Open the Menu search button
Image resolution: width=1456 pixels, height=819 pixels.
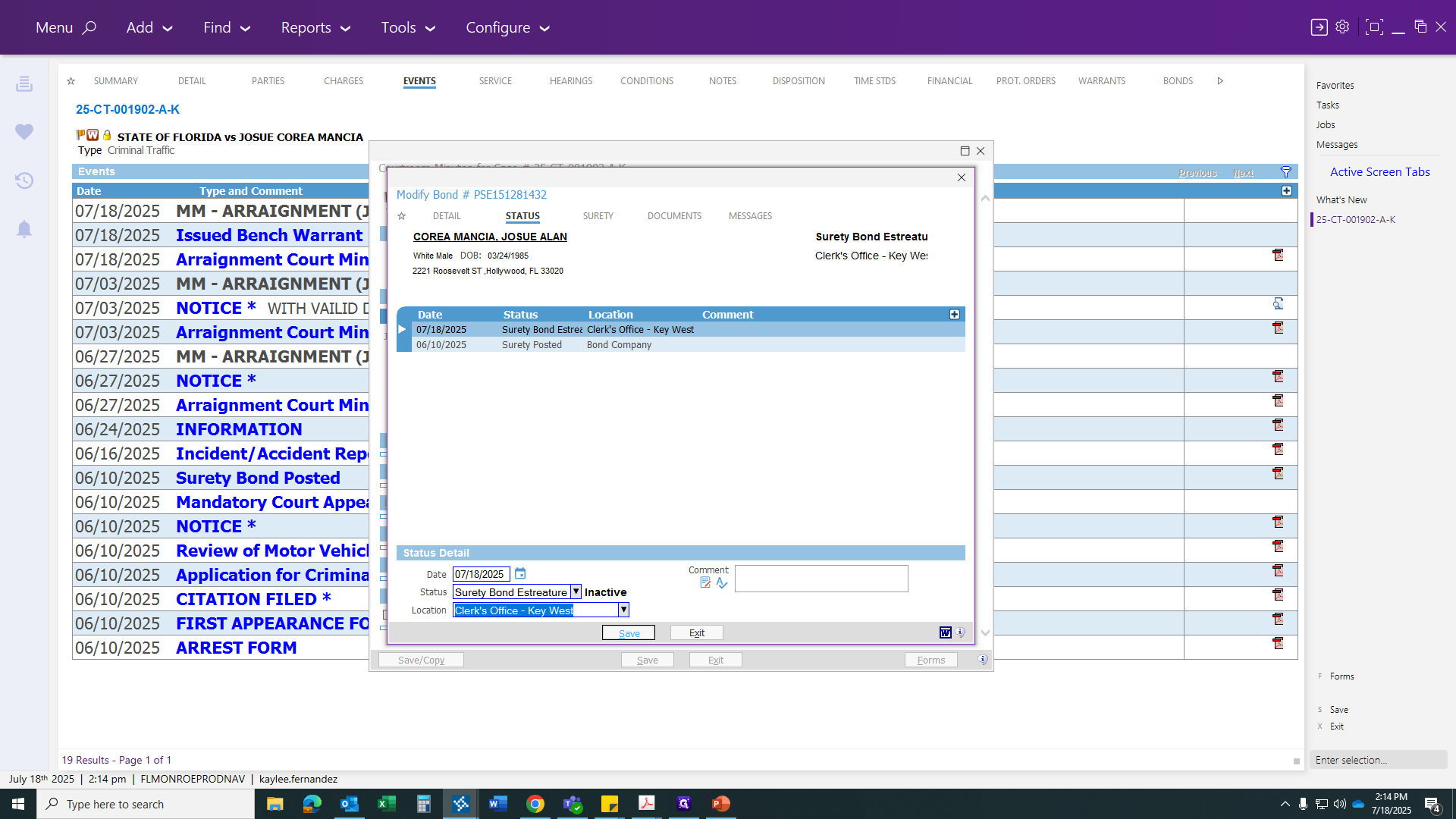pyautogui.click(x=66, y=27)
